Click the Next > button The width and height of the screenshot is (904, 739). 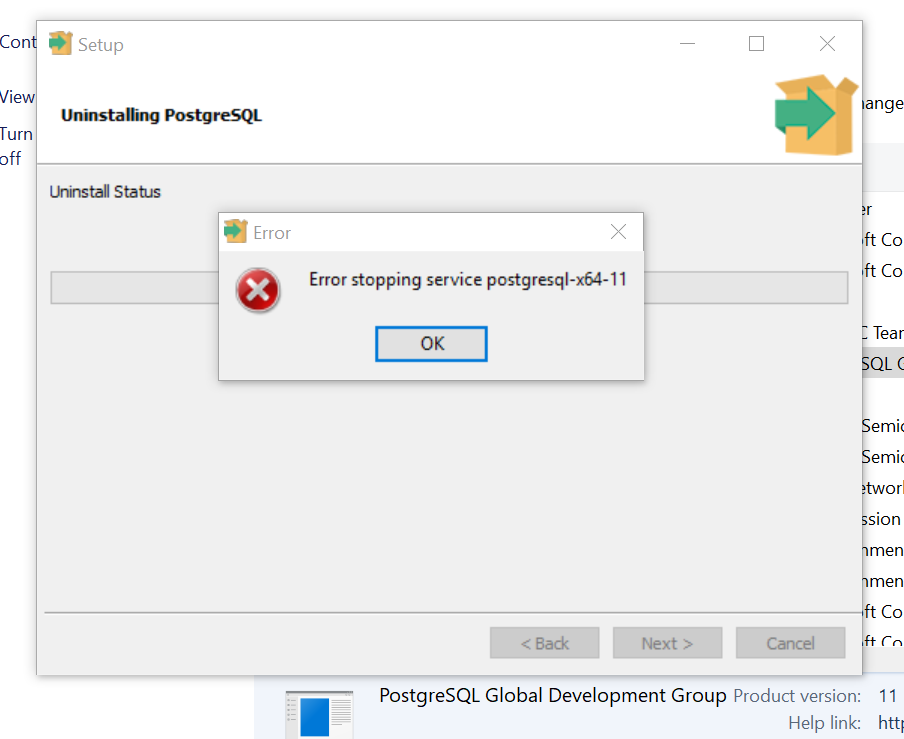point(667,643)
